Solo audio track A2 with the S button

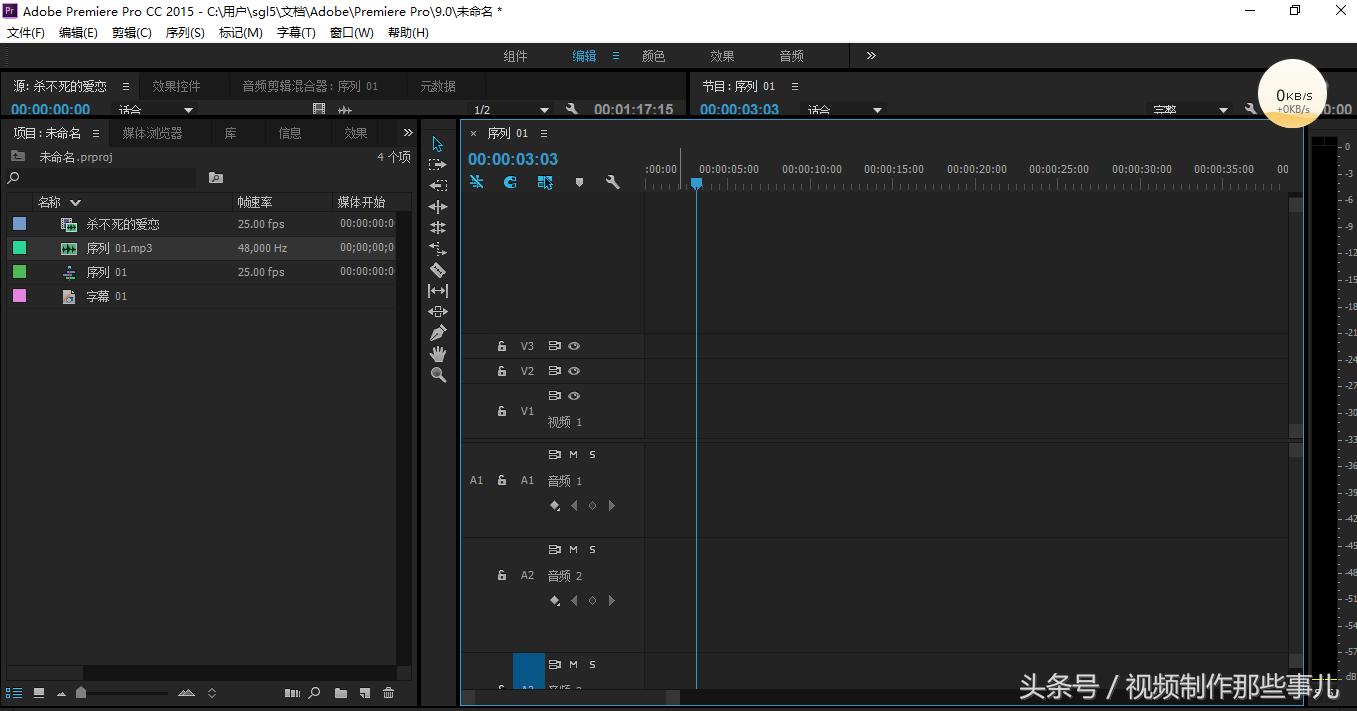pyautogui.click(x=591, y=549)
